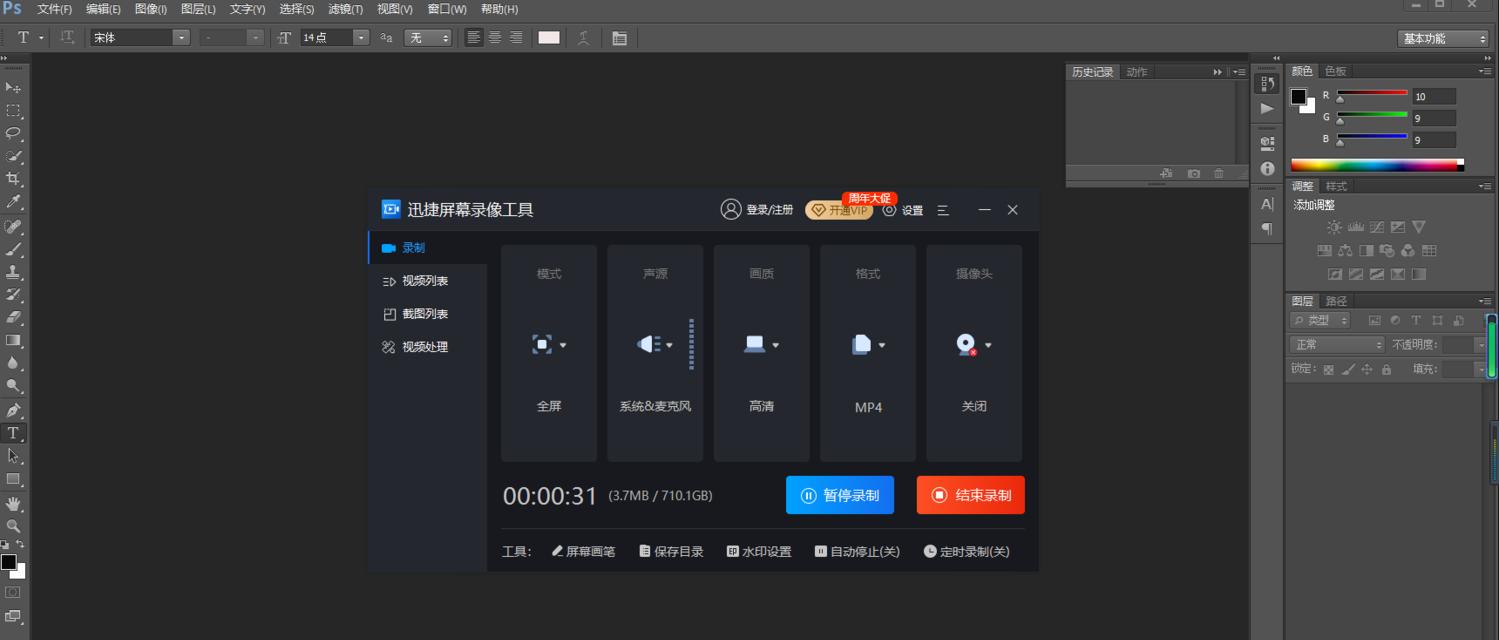The image size is (1499, 640).
Task: Open the workspace dropdown 基本功能
Action: click(1443, 38)
